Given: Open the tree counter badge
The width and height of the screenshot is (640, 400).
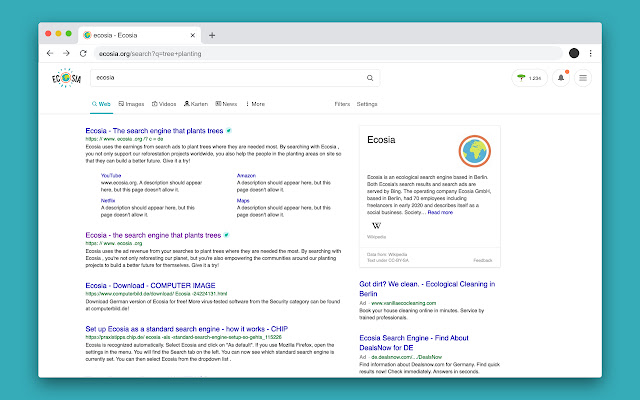Looking at the screenshot, I should tap(527, 78).
